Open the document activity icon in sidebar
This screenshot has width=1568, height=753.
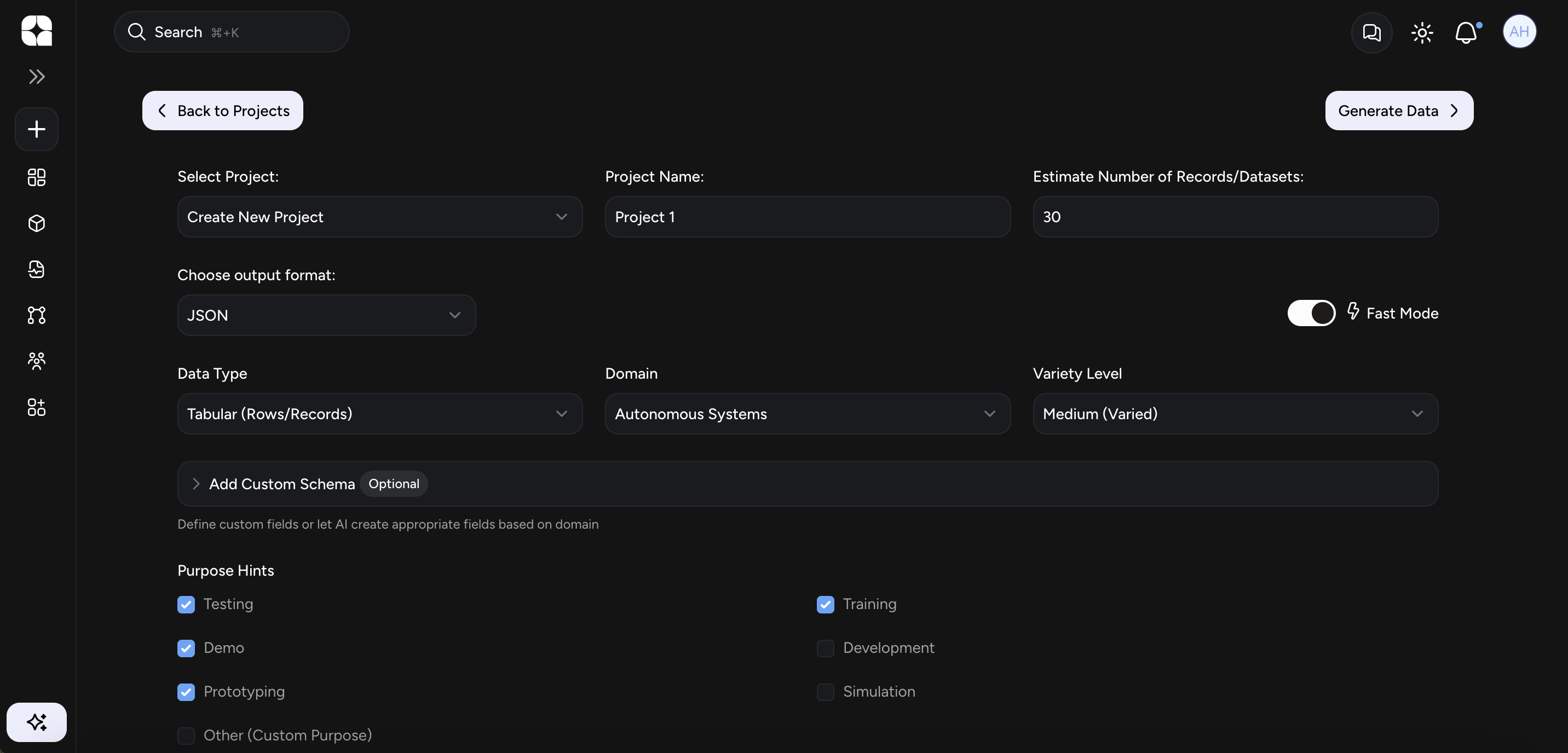(x=36, y=269)
